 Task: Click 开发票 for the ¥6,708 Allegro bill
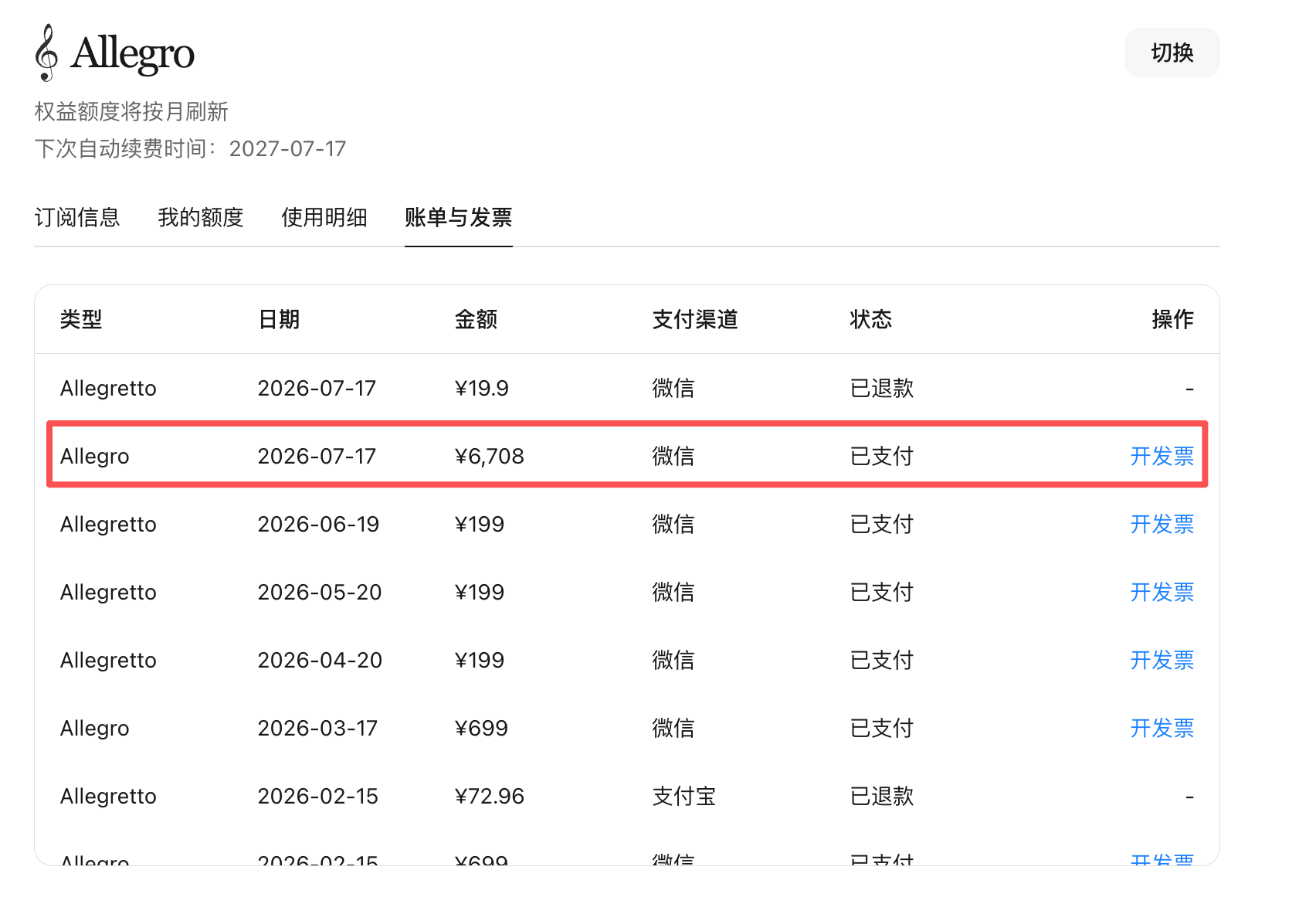(1162, 456)
